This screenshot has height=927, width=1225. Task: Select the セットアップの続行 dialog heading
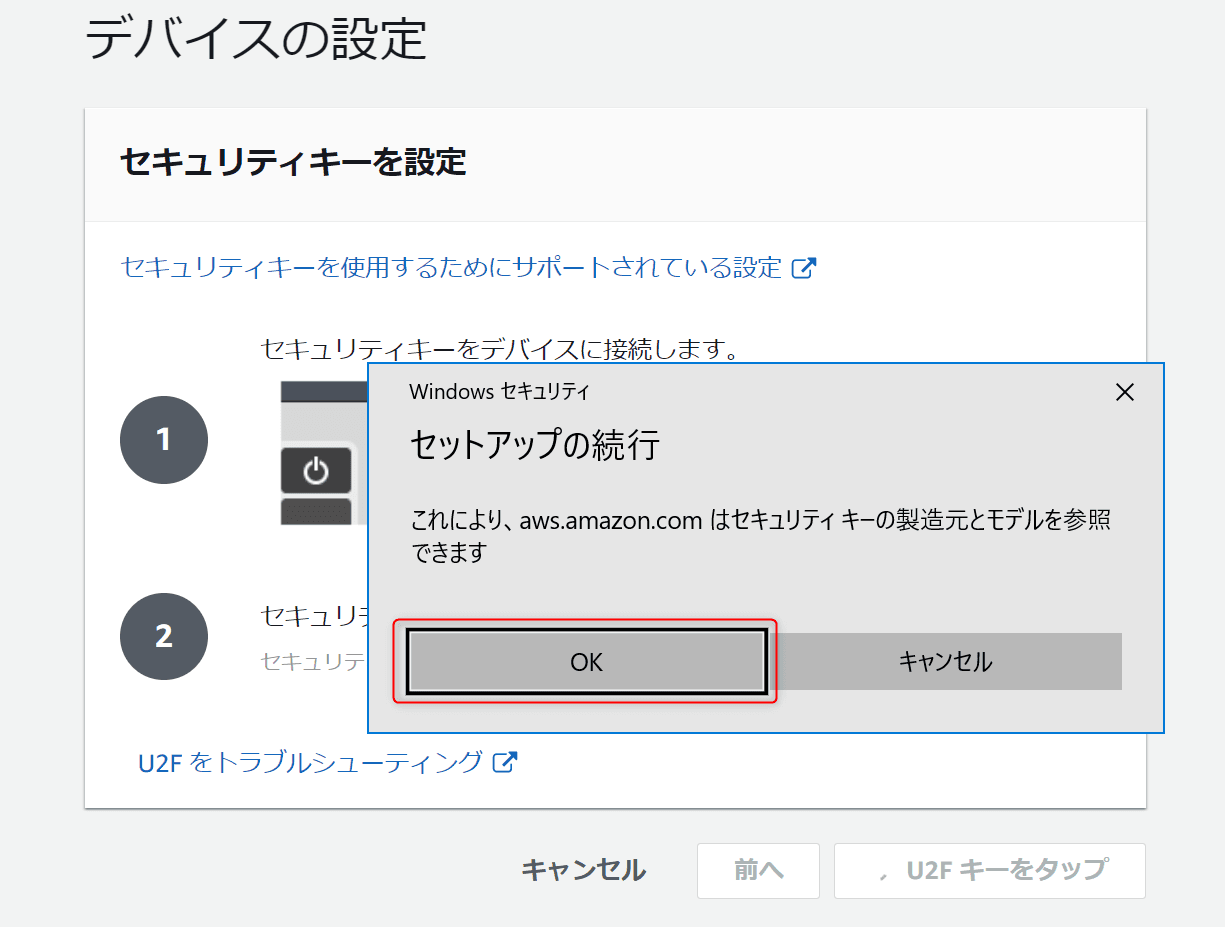tap(535, 445)
